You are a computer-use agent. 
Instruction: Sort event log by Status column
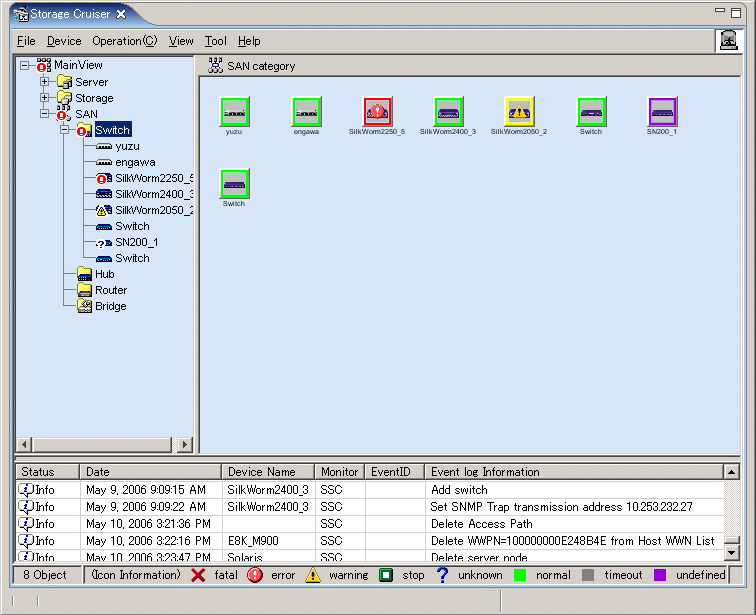[x=47, y=471]
